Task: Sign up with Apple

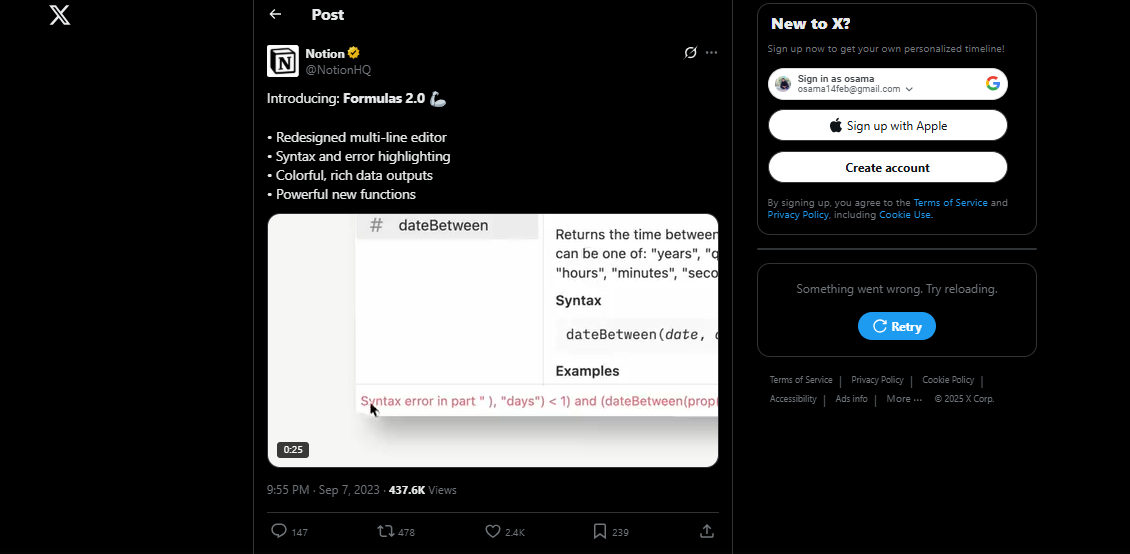Action: [888, 126]
